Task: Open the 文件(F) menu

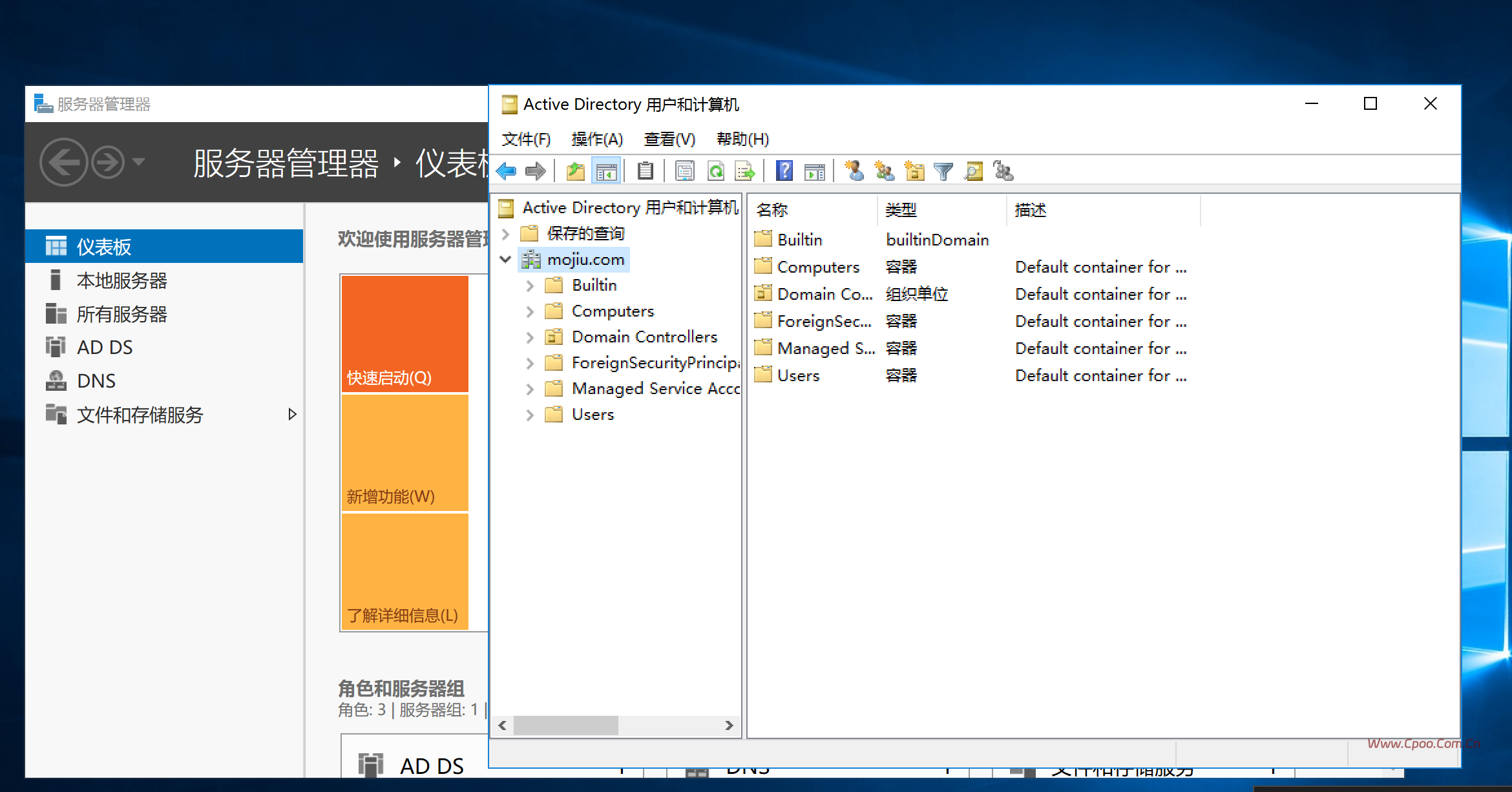Action: coord(526,139)
